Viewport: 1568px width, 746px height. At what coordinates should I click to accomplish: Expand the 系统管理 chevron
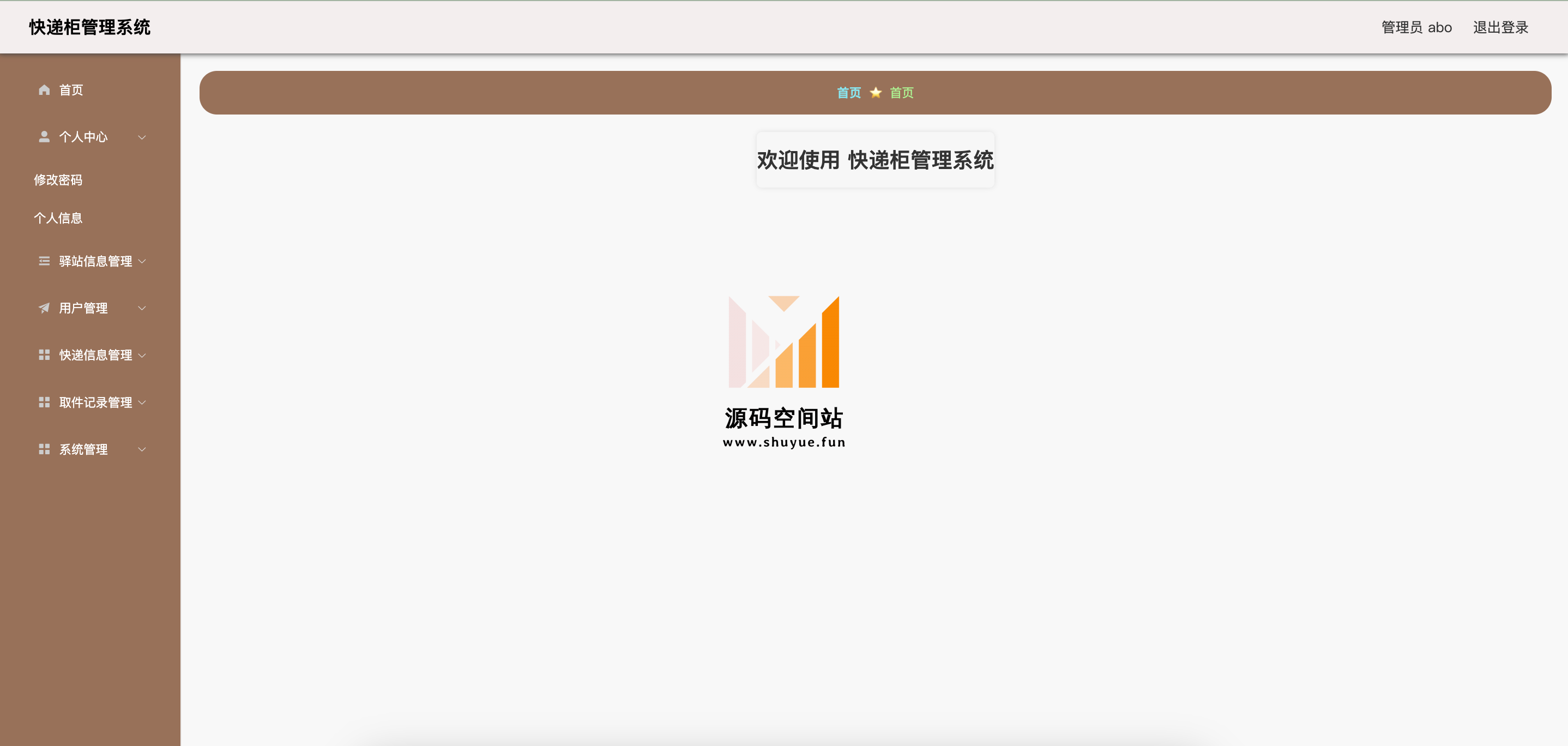pyautogui.click(x=142, y=450)
